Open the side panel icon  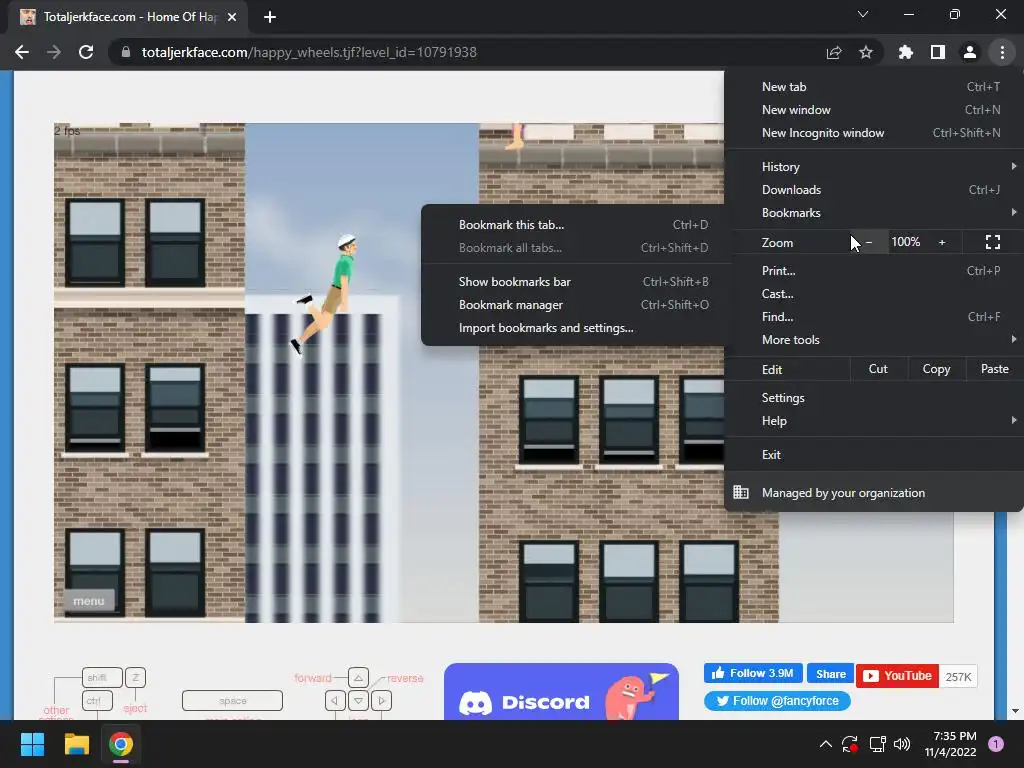click(938, 52)
